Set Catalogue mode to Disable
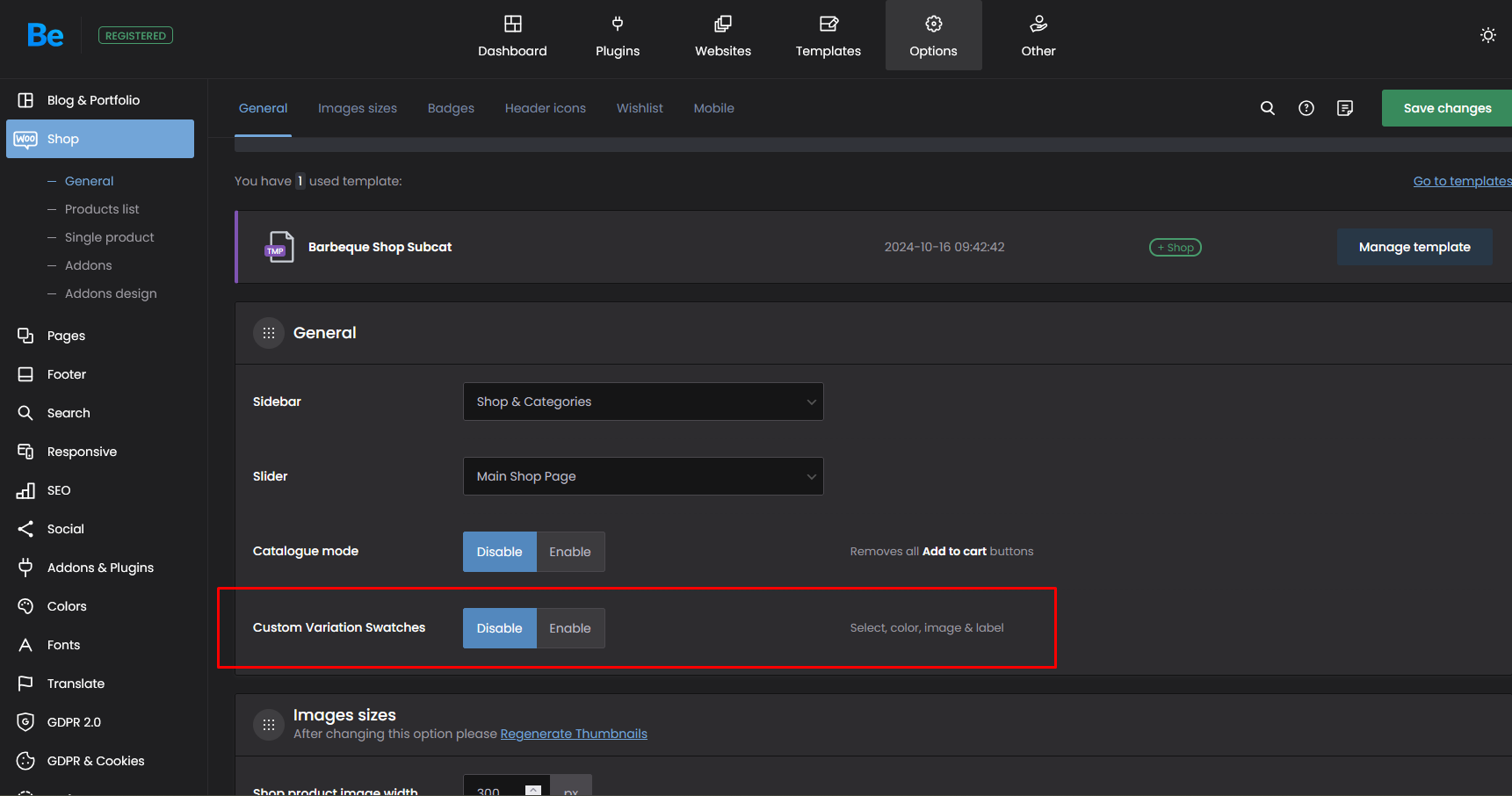Screen dimensions: 1512x796 (499, 552)
